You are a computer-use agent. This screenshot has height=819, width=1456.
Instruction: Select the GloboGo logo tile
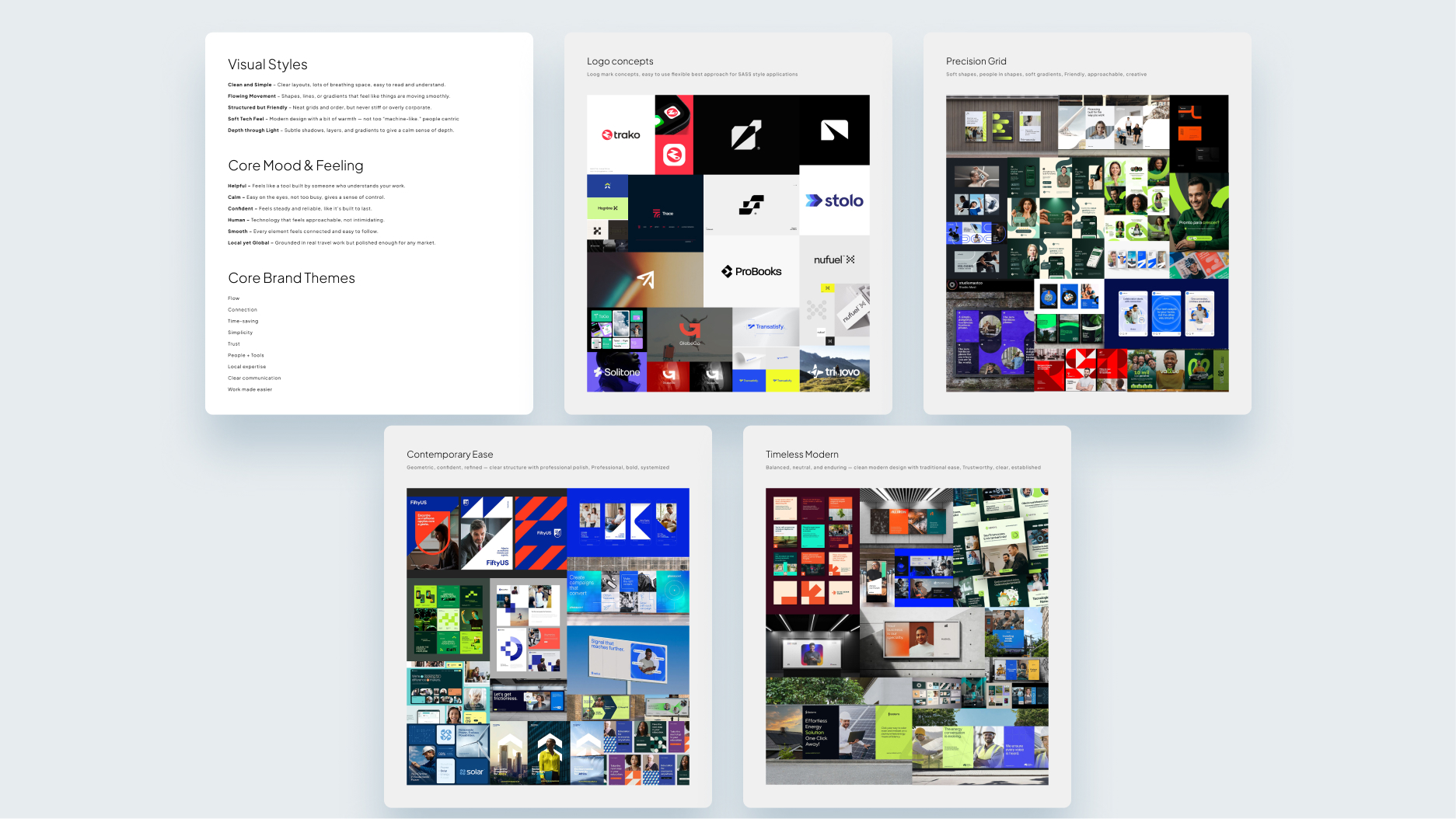coord(690,334)
